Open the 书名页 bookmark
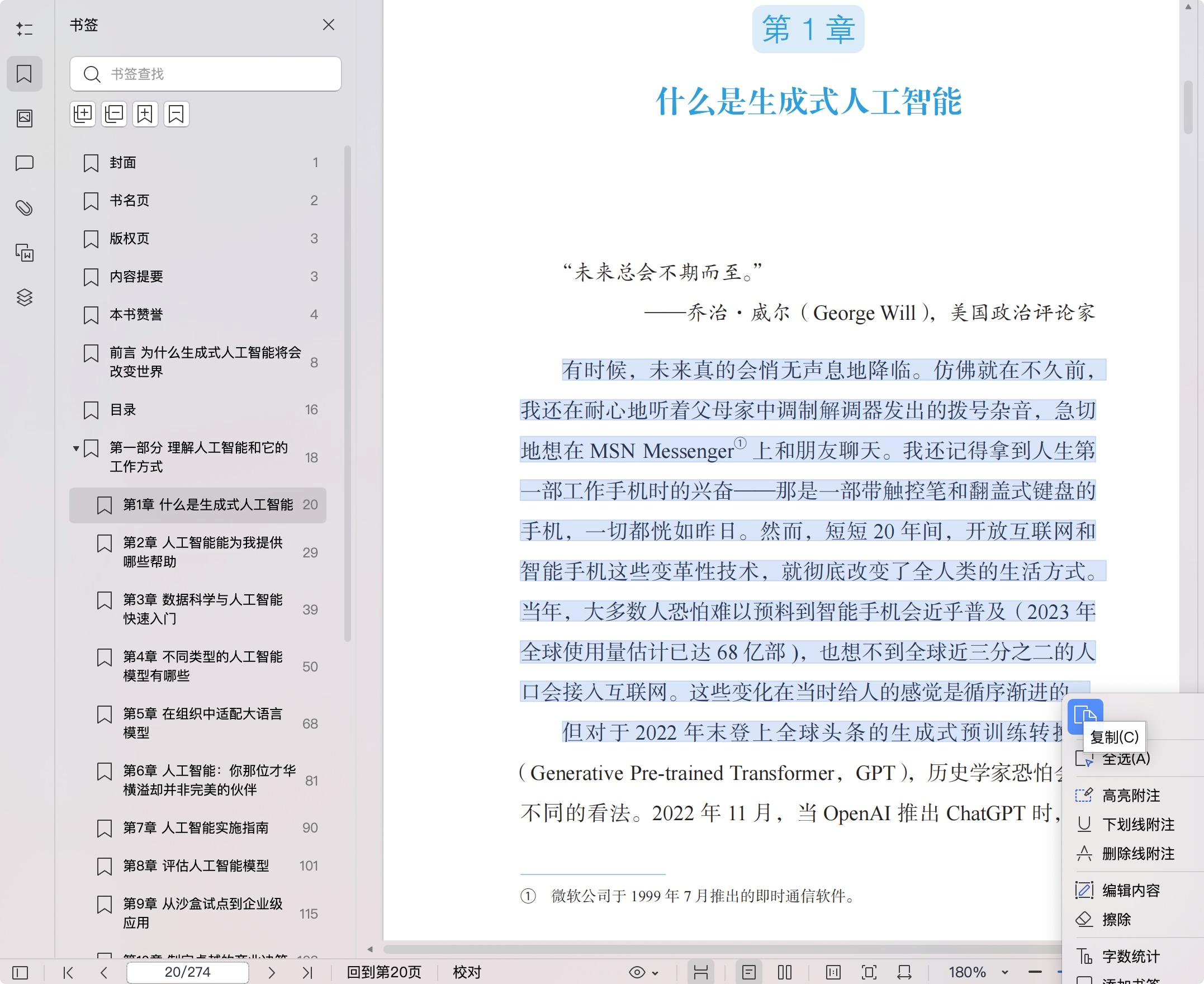 (x=198, y=201)
